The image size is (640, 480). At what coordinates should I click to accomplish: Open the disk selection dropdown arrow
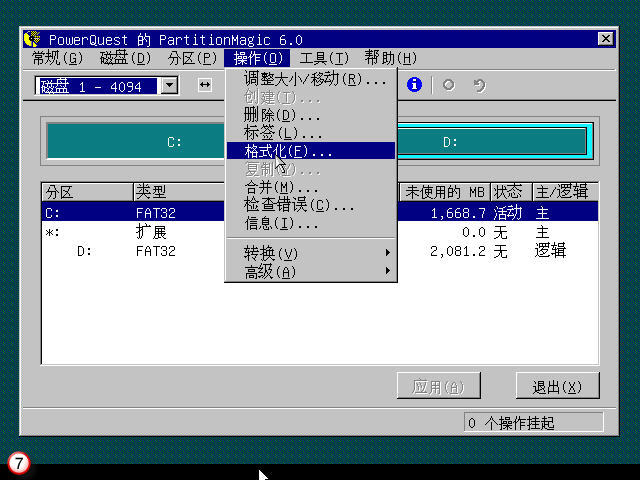[x=169, y=86]
